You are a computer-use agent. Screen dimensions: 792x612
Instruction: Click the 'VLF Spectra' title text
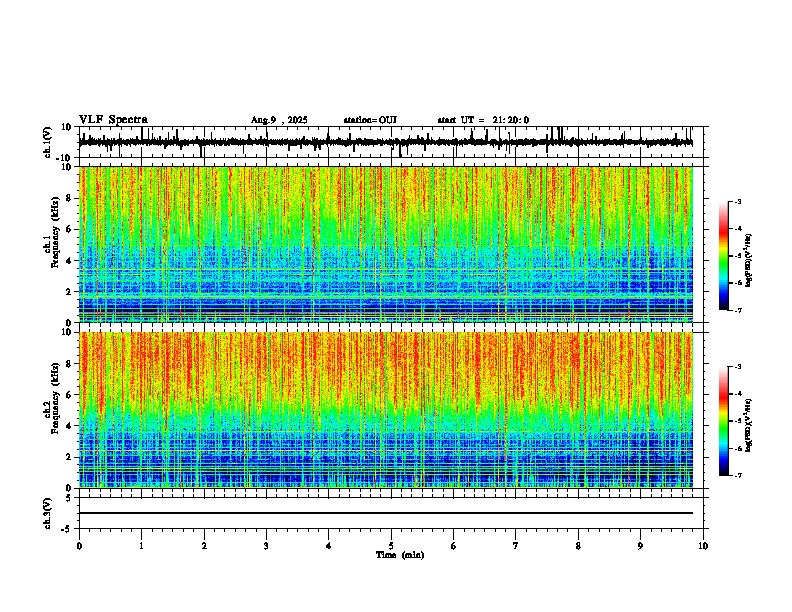(113, 120)
